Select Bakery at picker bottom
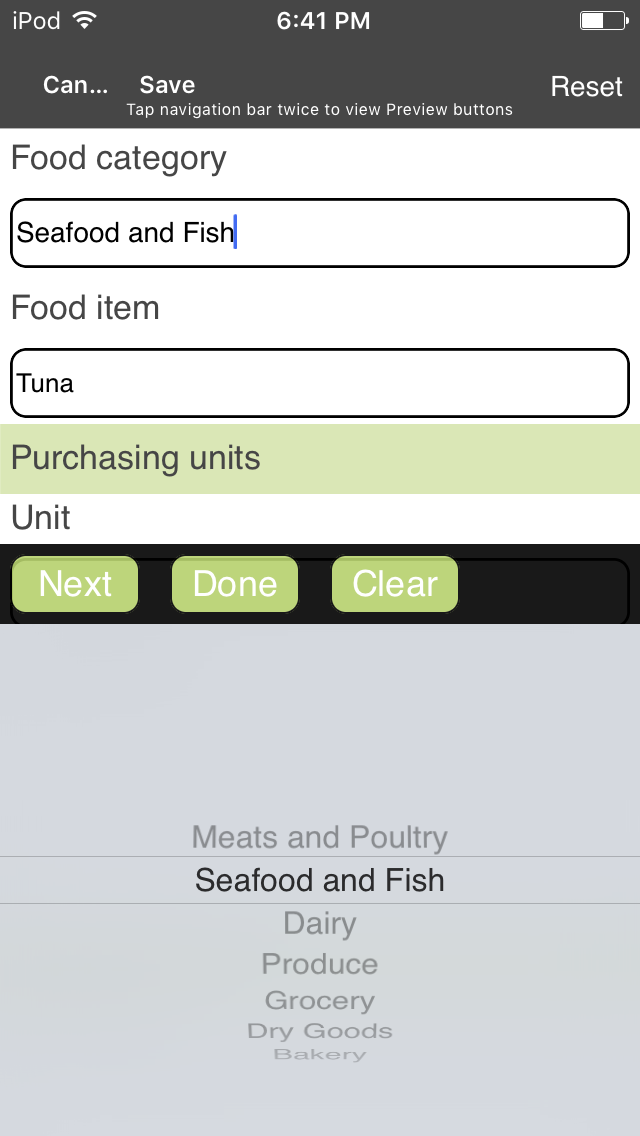This screenshot has height=1136, width=640. tap(320, 1054)
